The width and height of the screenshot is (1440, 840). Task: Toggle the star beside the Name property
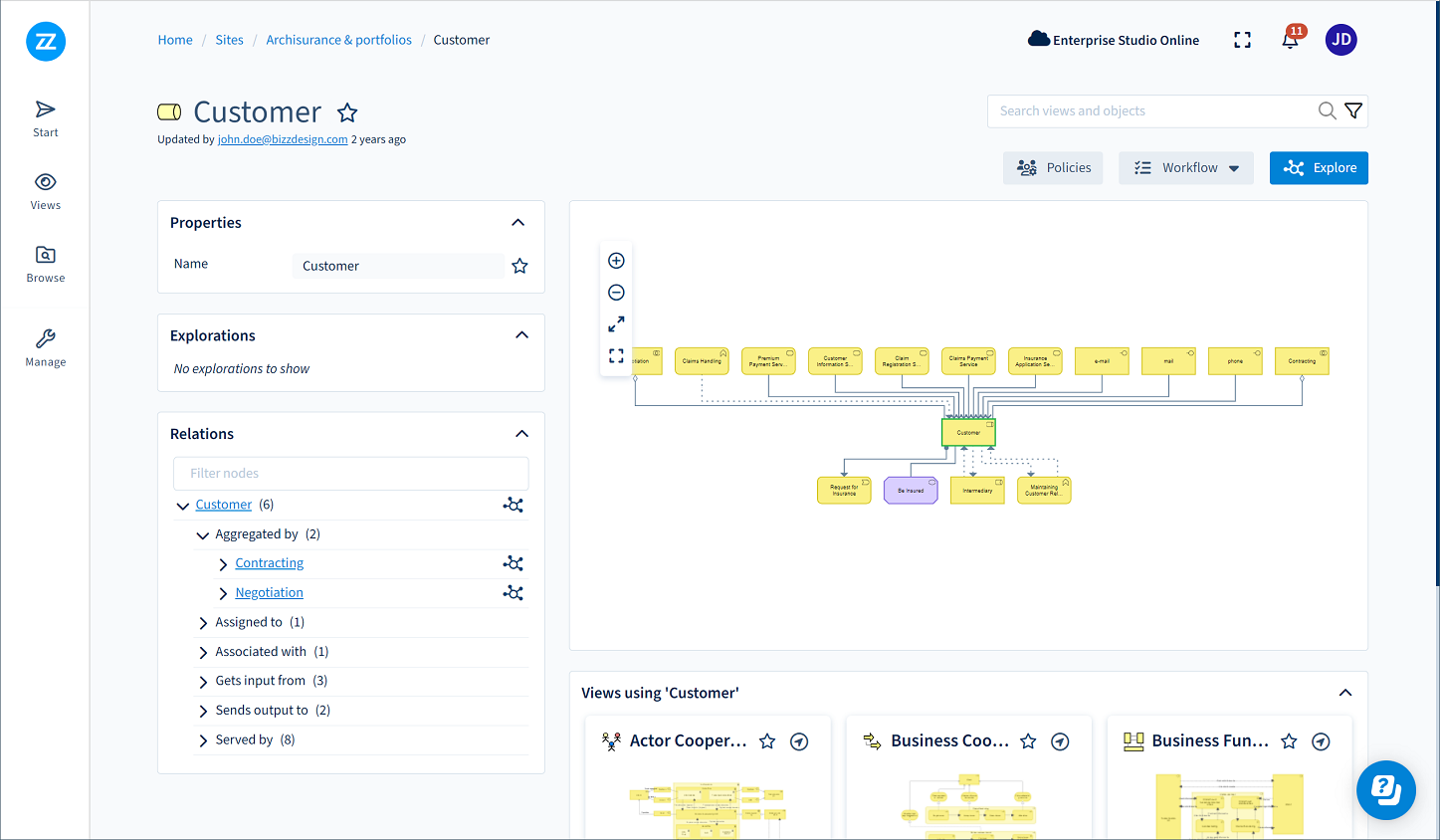click(x=519, y=266)
